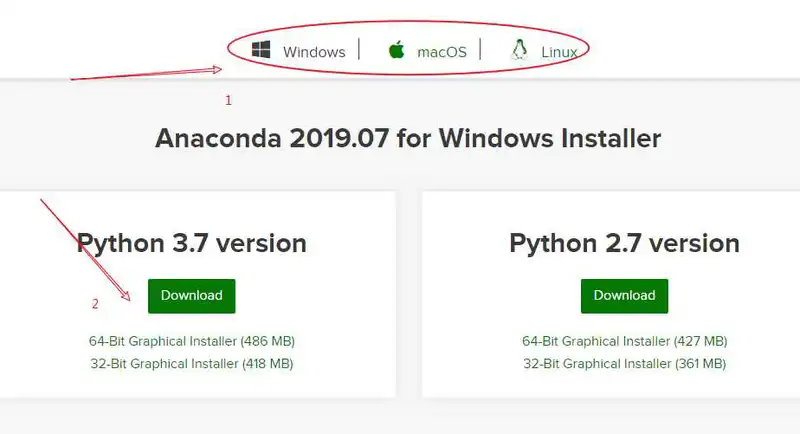Open 32-Bit Graphical Installer (361 MB) link
Image resolution: width=800 pixels, height=434 pixels.
click(x=624, y=364)
